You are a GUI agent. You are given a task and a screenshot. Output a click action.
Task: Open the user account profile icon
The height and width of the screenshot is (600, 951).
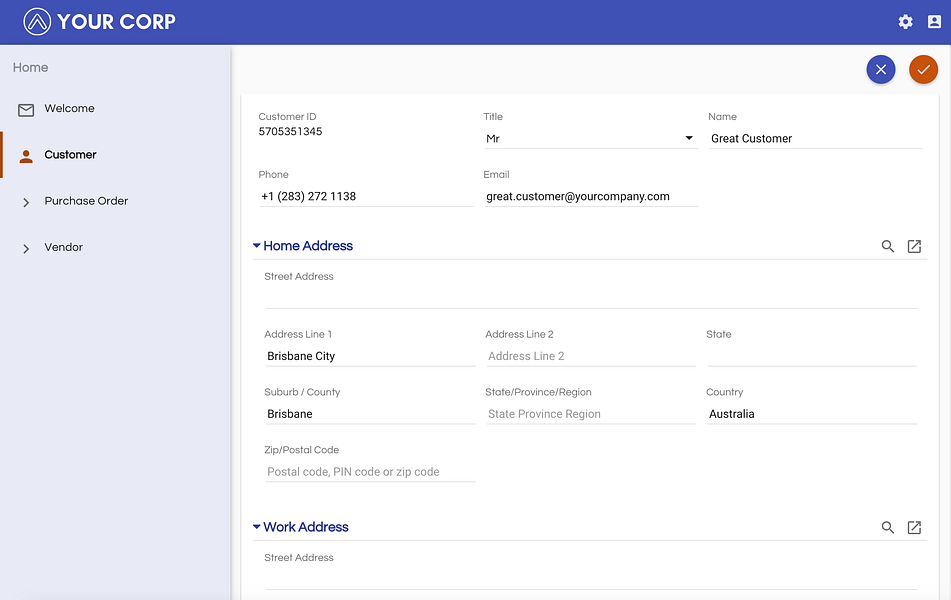[x=934, y=22]
